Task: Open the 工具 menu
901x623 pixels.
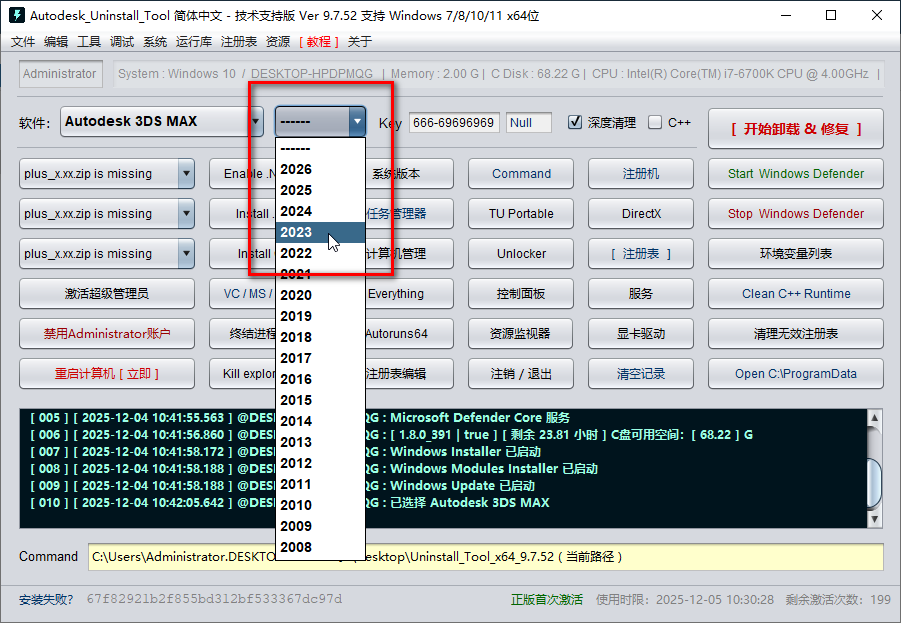Action: coord(89,41)
